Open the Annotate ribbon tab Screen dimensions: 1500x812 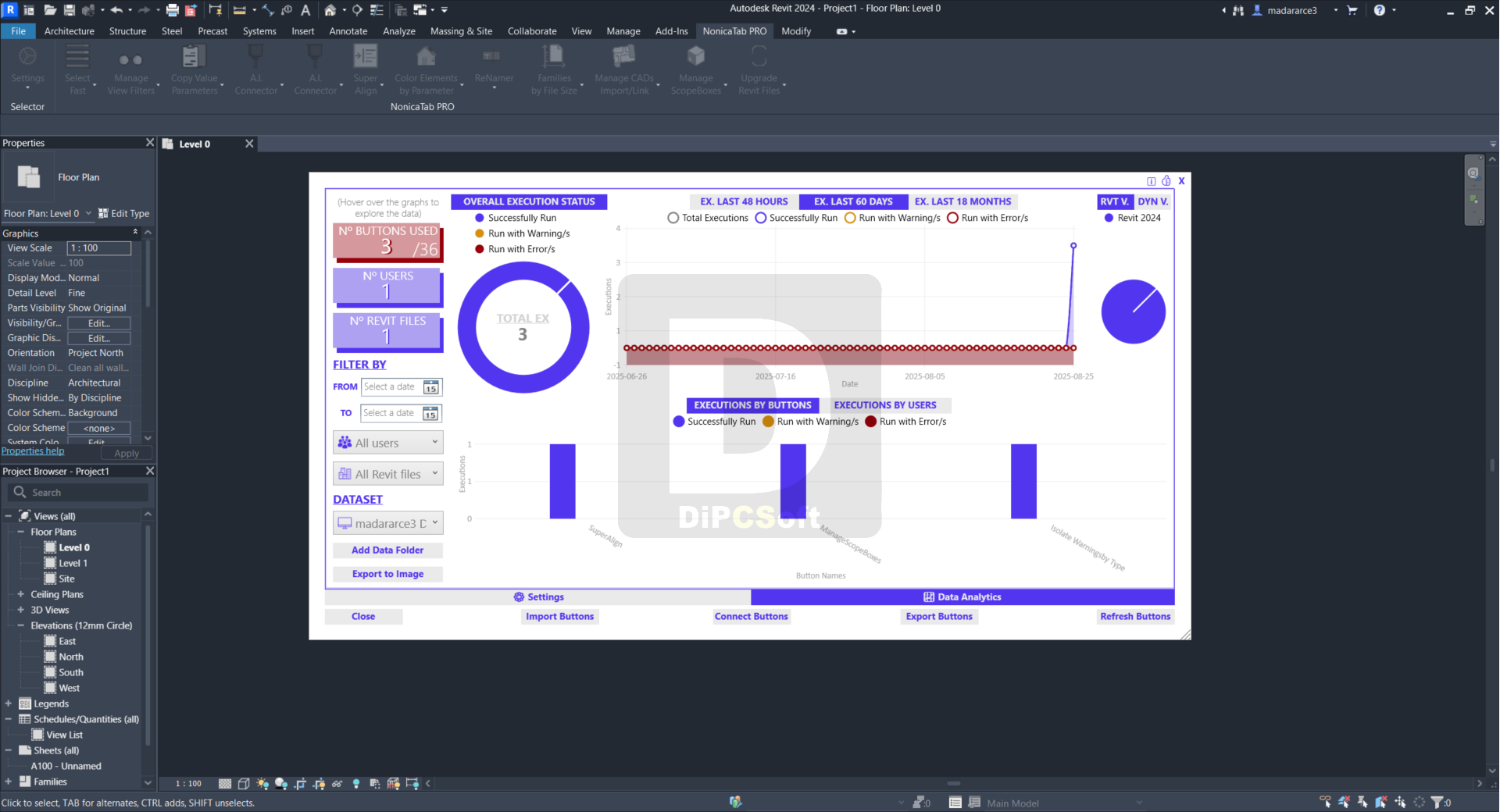click(348, 31)
